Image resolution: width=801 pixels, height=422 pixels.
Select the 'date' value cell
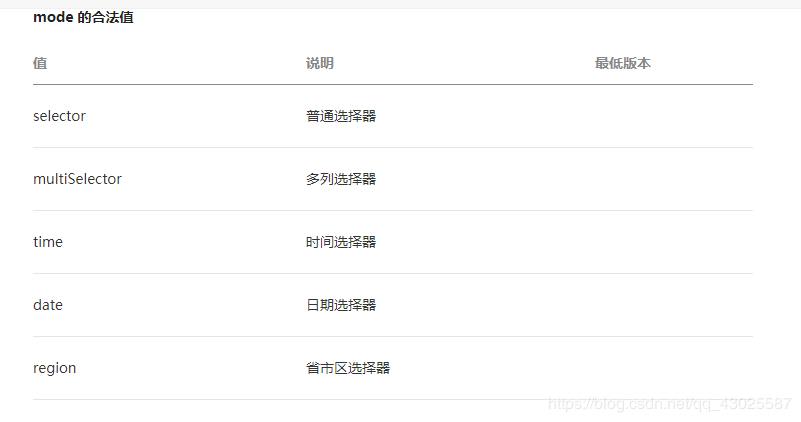tap(48, 305)
